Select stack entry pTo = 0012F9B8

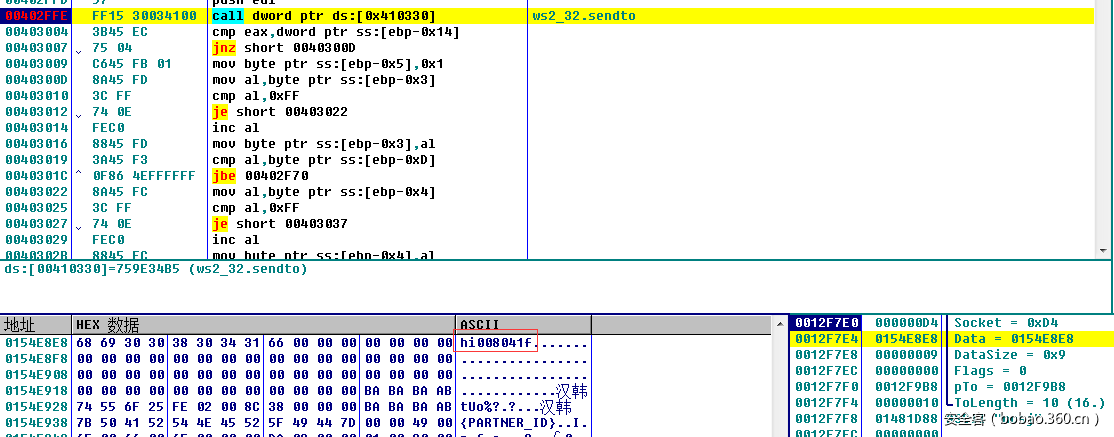1010,387
